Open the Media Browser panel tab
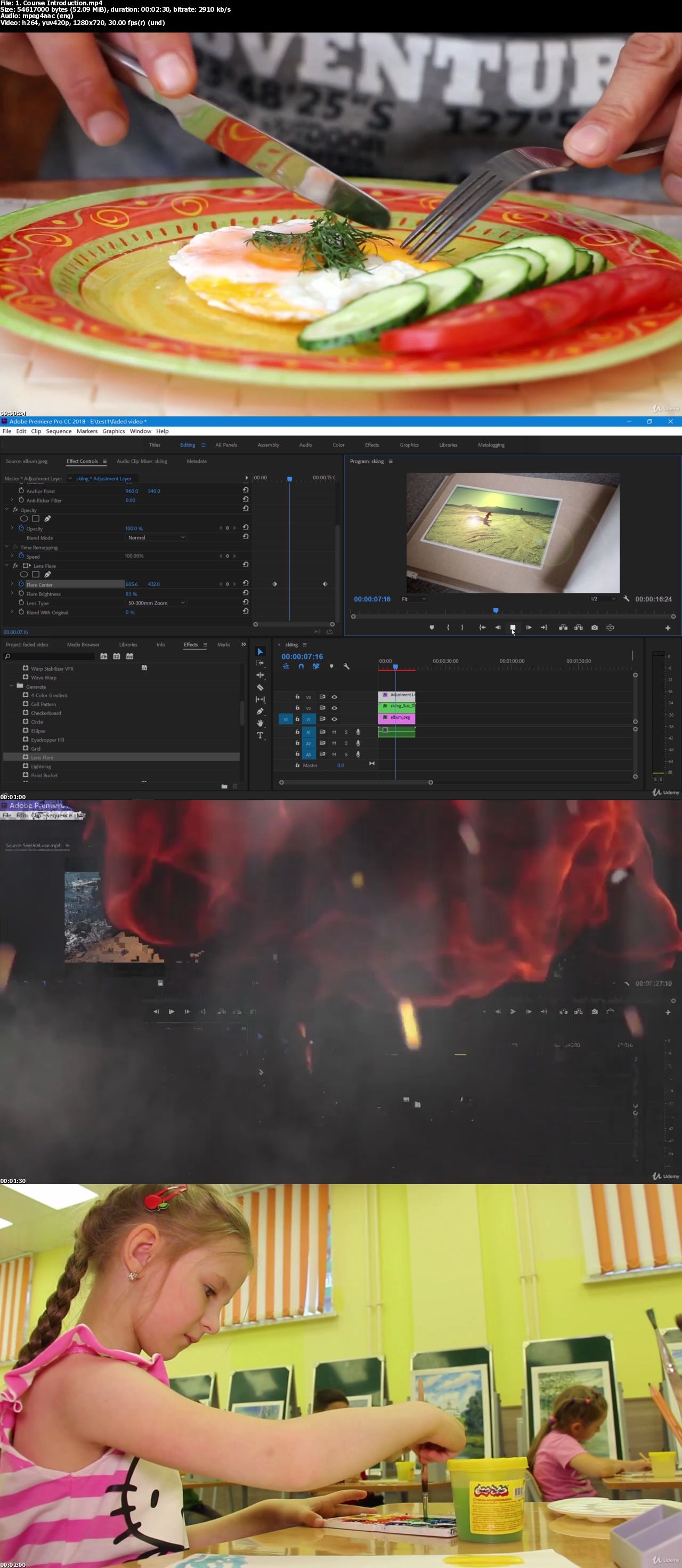 pos(83,645)
